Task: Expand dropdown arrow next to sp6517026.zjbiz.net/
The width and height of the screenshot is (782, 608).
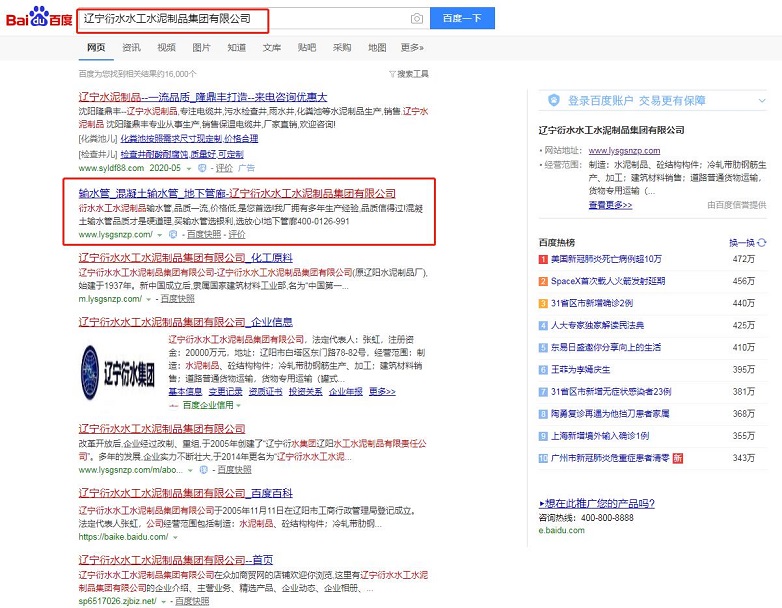Action: pyautogui.click(x=164, y=602)
